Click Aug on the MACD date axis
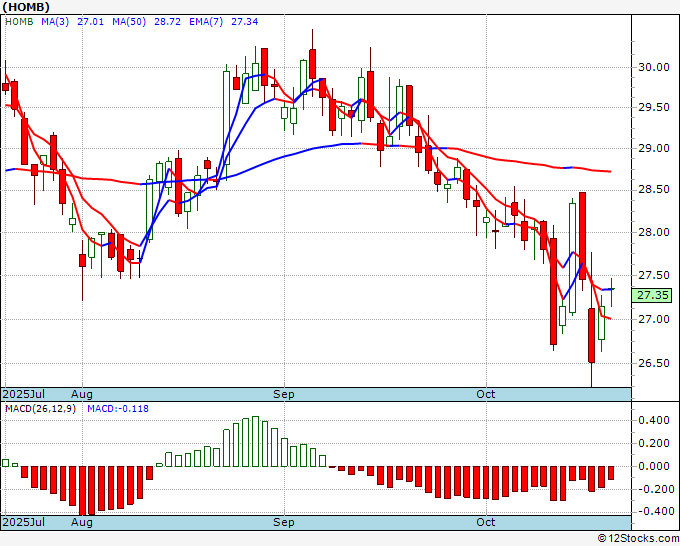The height and width of the screenshot is (546, 680). coord(82,522)
